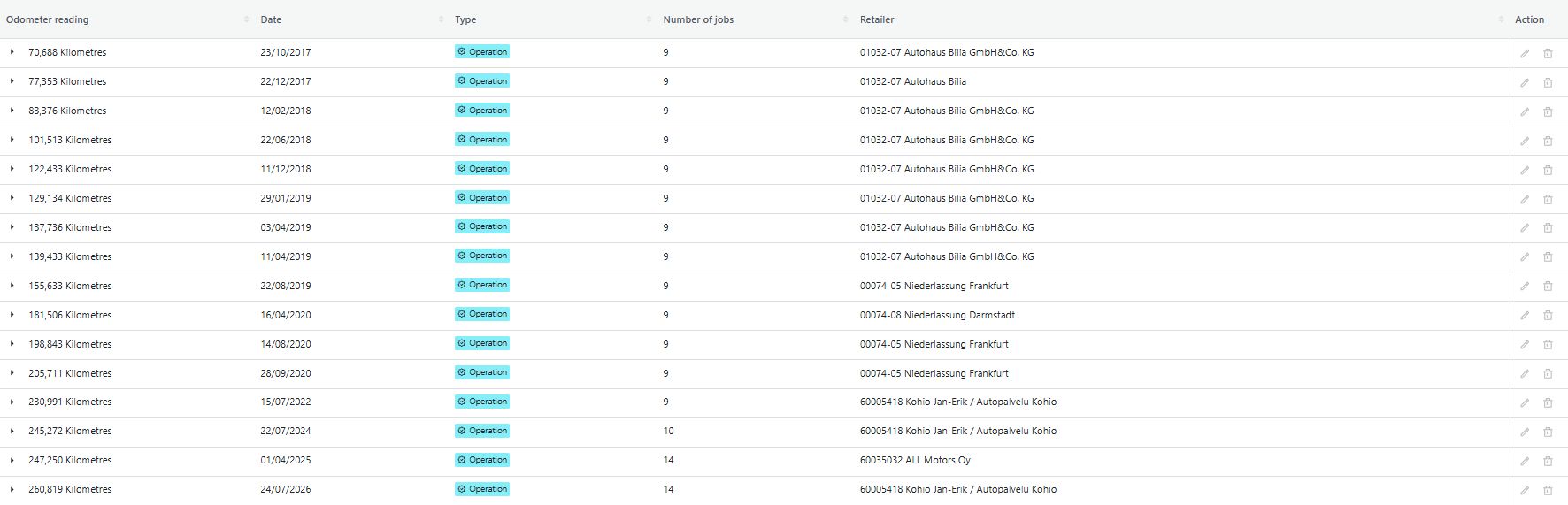
Task: Expand the 245,272 Kilometres row
Action: click(x=12, y=431)
